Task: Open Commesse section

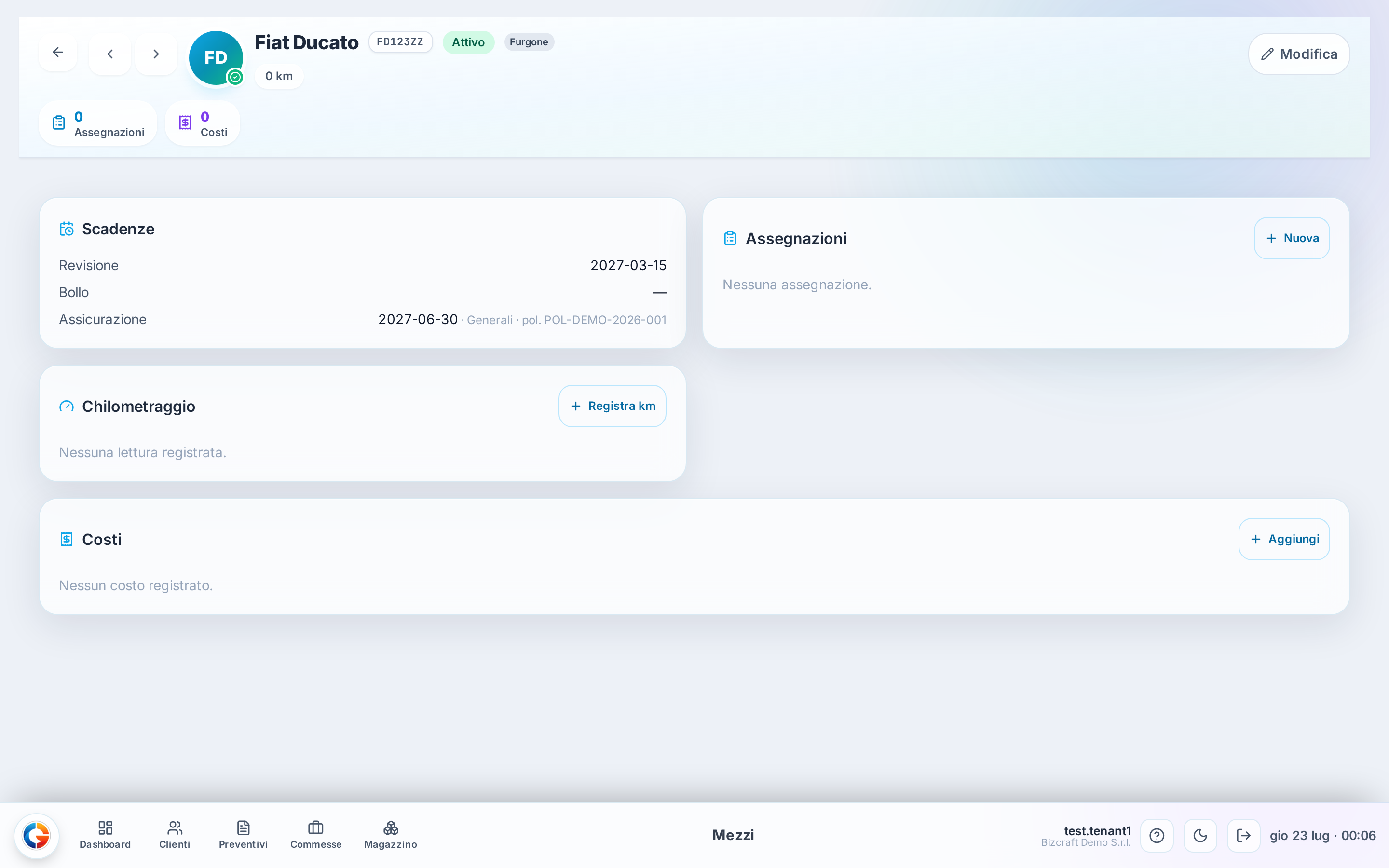Action: pos(316,835)
